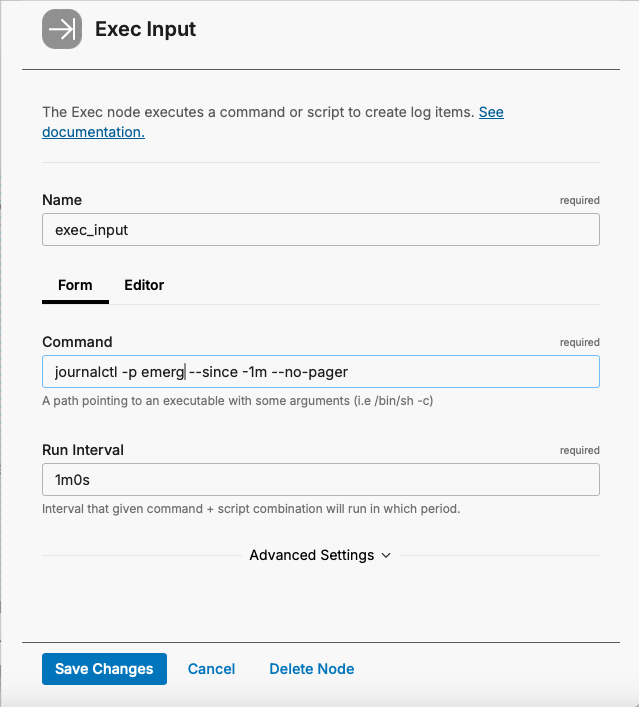Click the Command helper text about executable path
Screen dimensions: 639x707
pos(237,401)
